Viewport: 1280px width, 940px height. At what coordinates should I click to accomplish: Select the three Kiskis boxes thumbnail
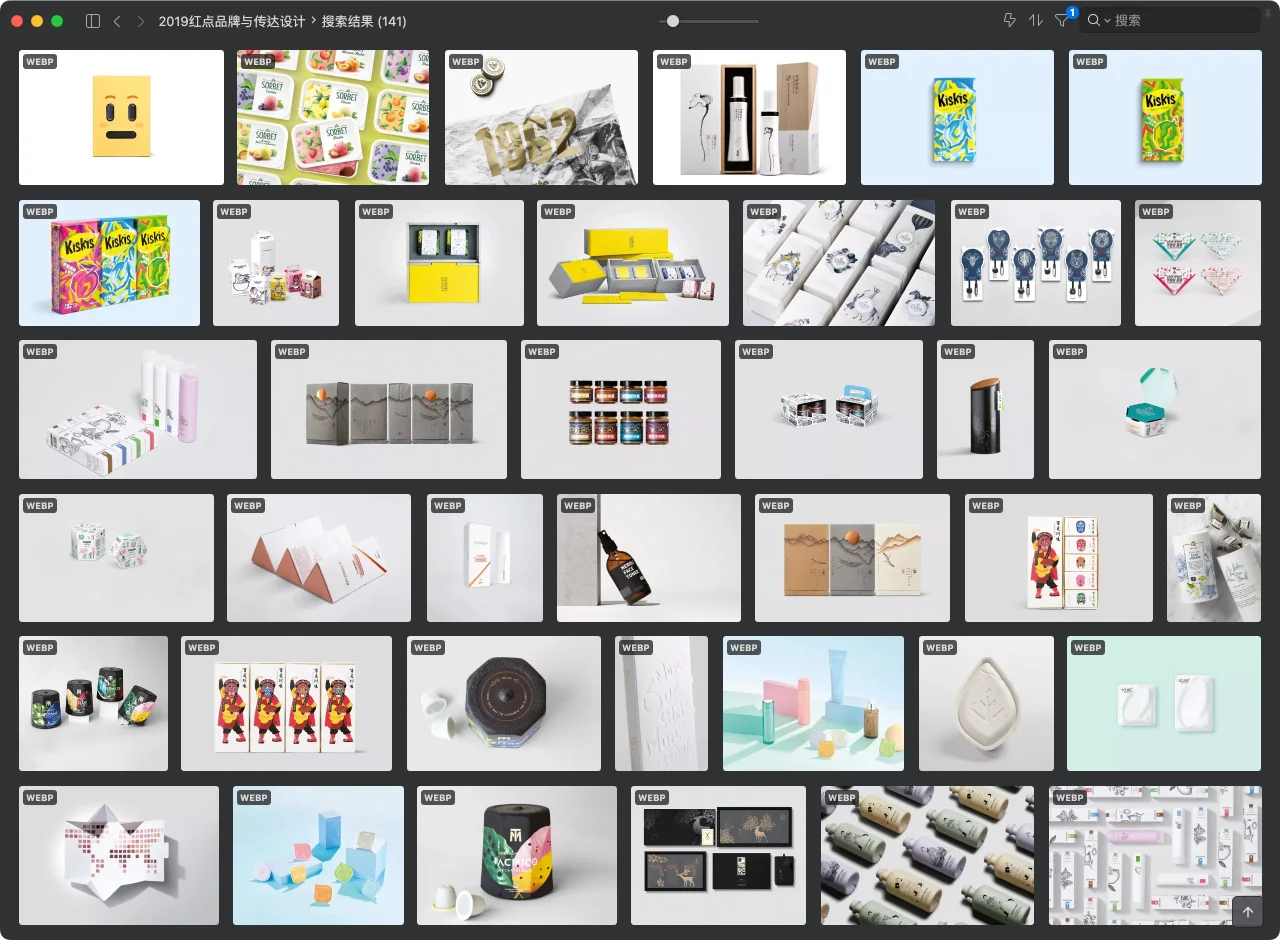109,263
